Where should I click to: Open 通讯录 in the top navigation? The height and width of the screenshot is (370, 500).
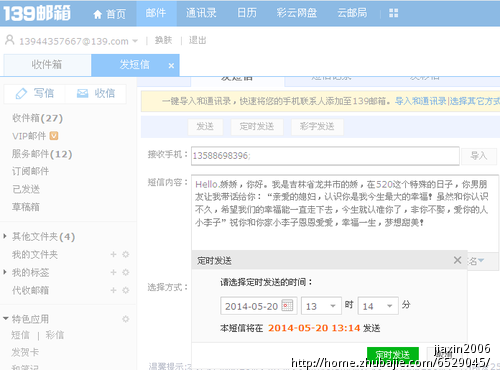pyautogui.click(x=201, y=13)
